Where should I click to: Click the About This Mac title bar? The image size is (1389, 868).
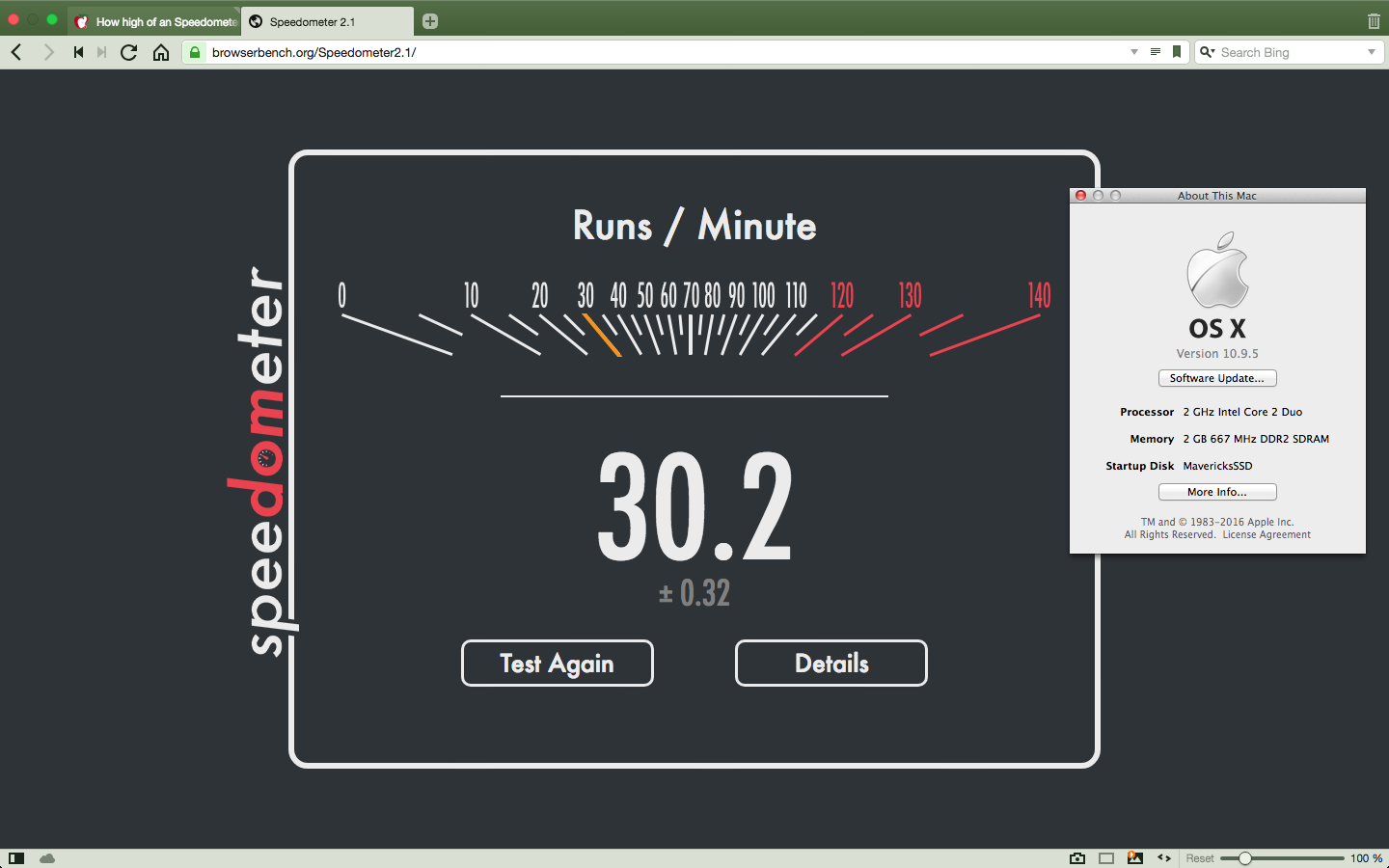pyautogui.click(x=1217, y=196)
